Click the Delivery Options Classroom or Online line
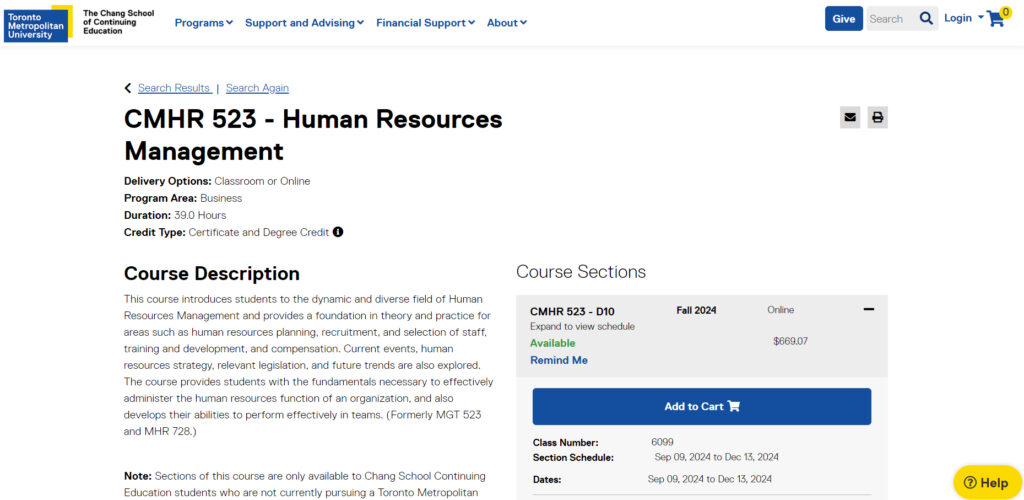The width and height of the screenshot is (1024, 500). (x=217, y=181)
